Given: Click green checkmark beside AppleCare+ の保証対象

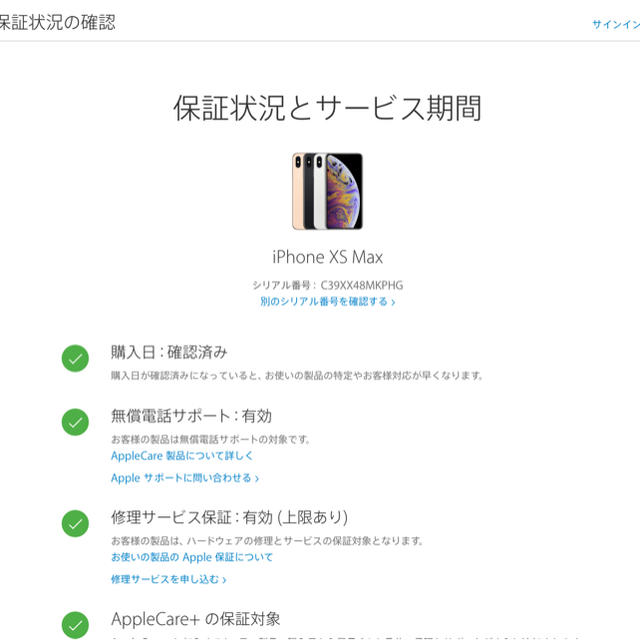Looking at the screenshot, I should (x=75, y=625).
